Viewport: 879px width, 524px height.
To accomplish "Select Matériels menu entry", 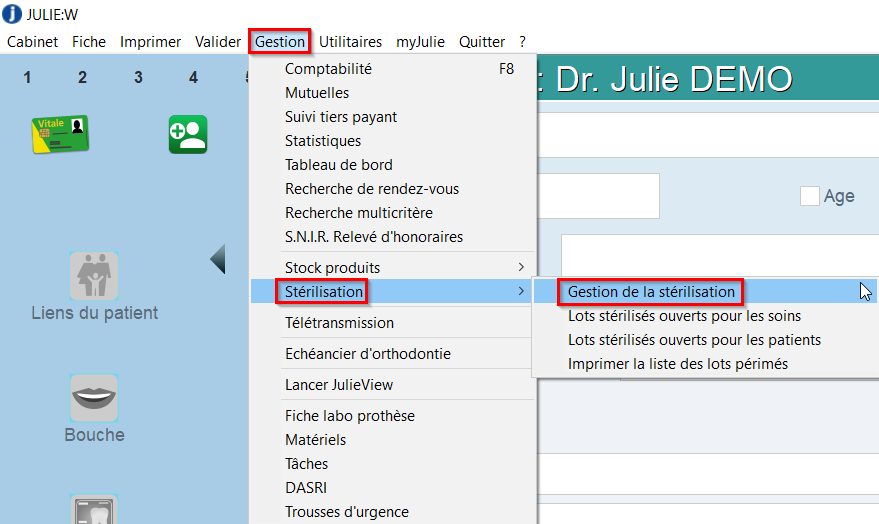I will click(x=393, y=440).
